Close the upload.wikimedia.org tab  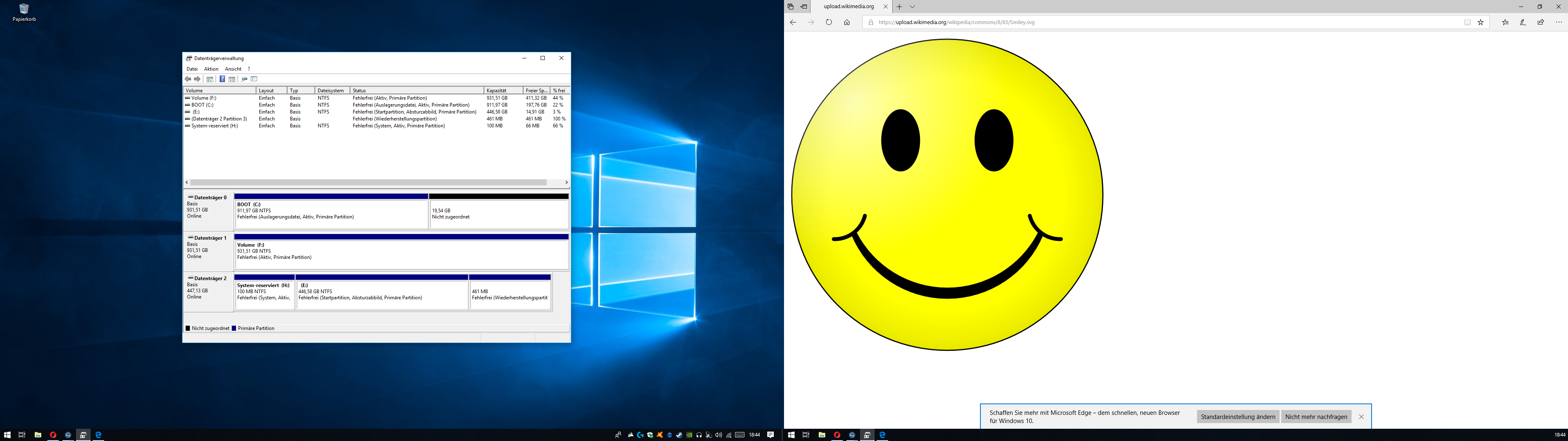click(885, 7)
